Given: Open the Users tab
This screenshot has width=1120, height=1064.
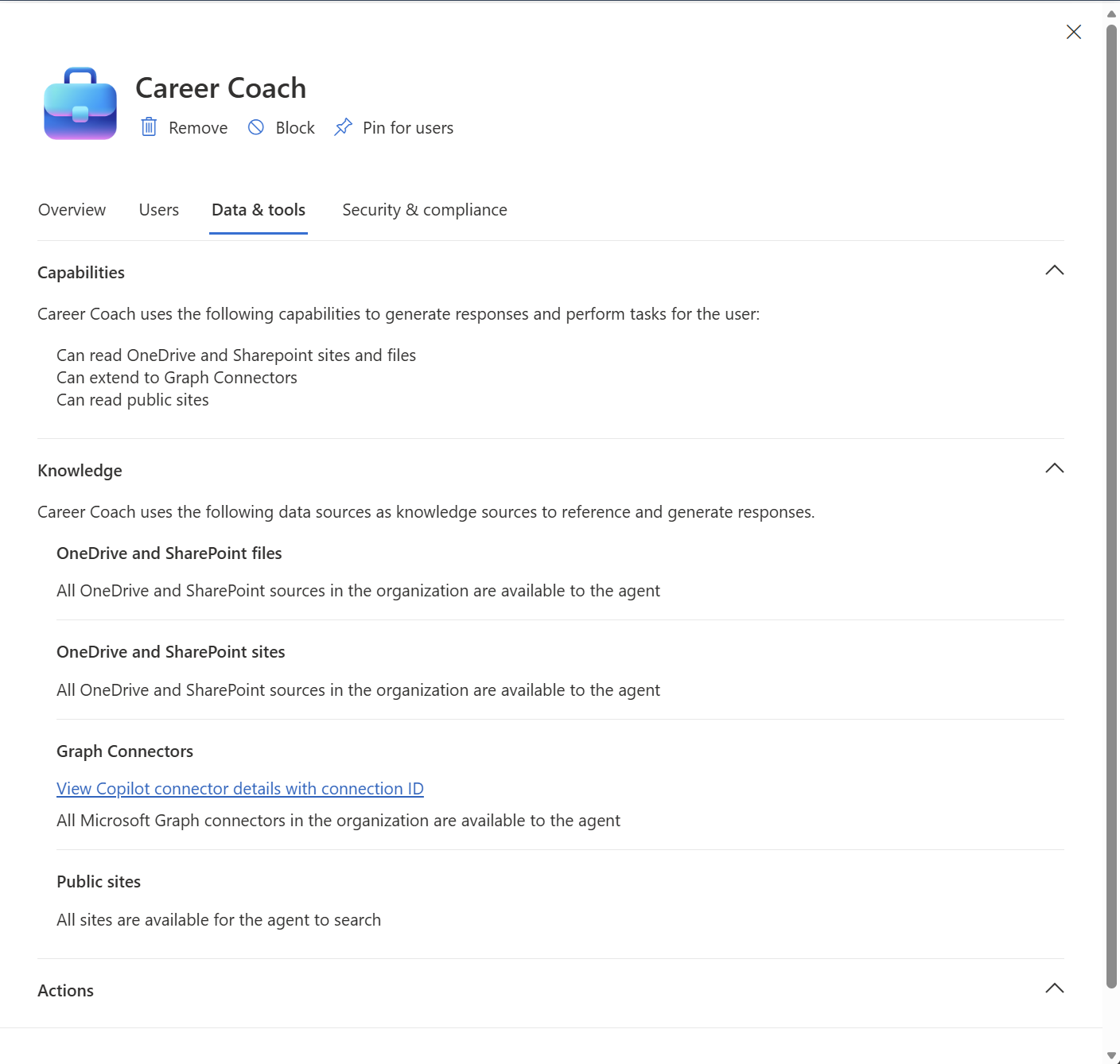Looking at the screenshot, I should (158, 209).
